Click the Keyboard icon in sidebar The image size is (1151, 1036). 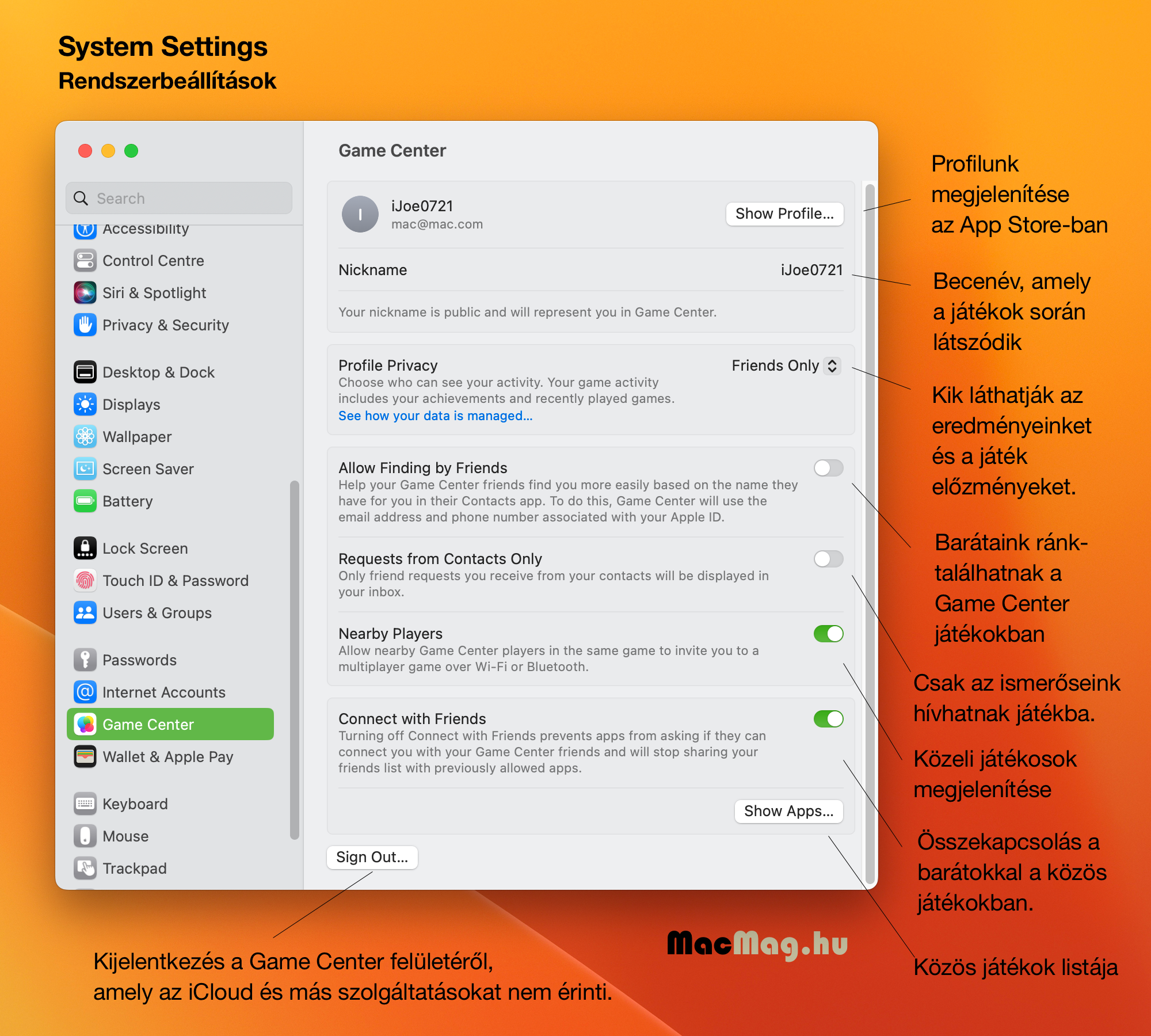(x=85, y=804)
